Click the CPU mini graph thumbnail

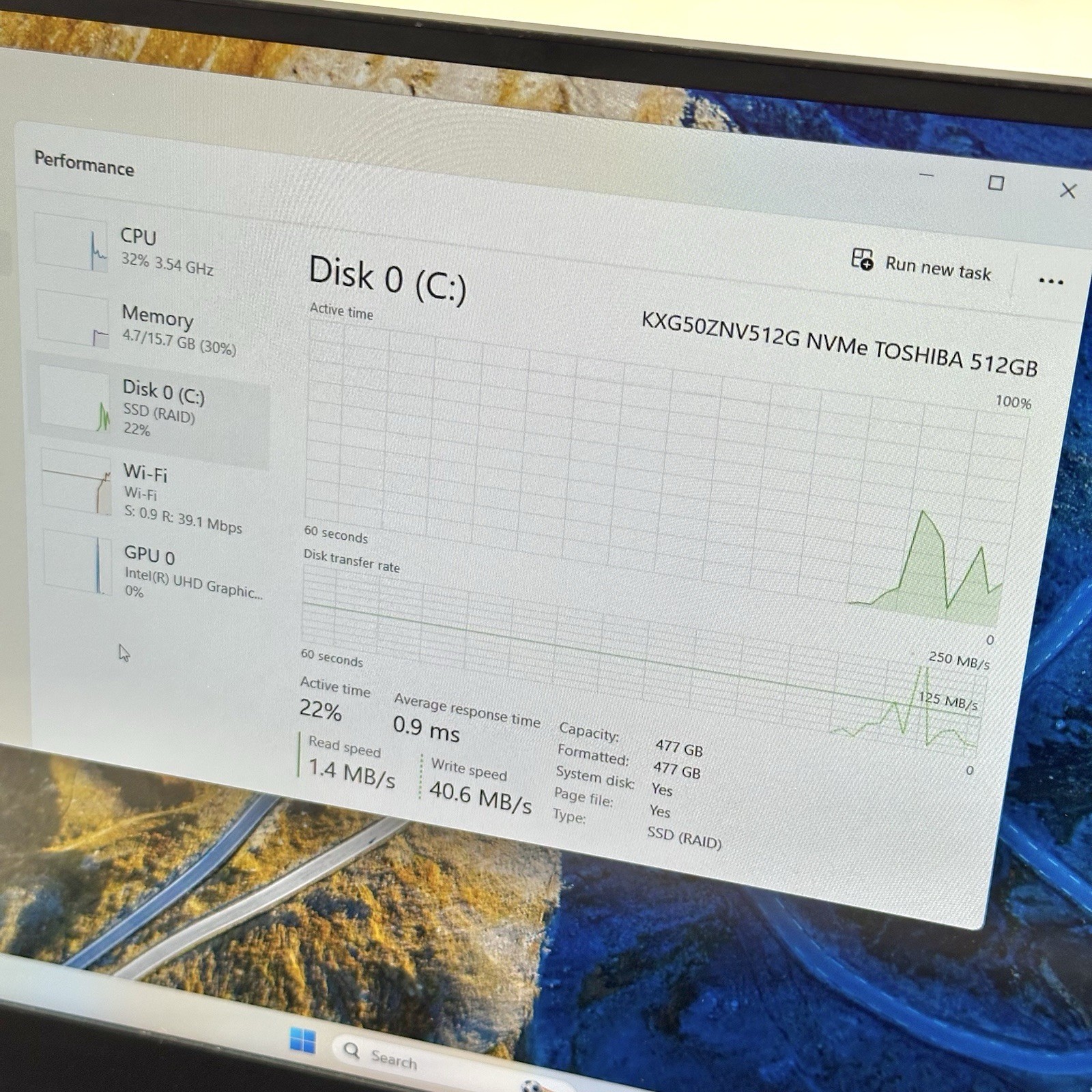click(72, 242)
